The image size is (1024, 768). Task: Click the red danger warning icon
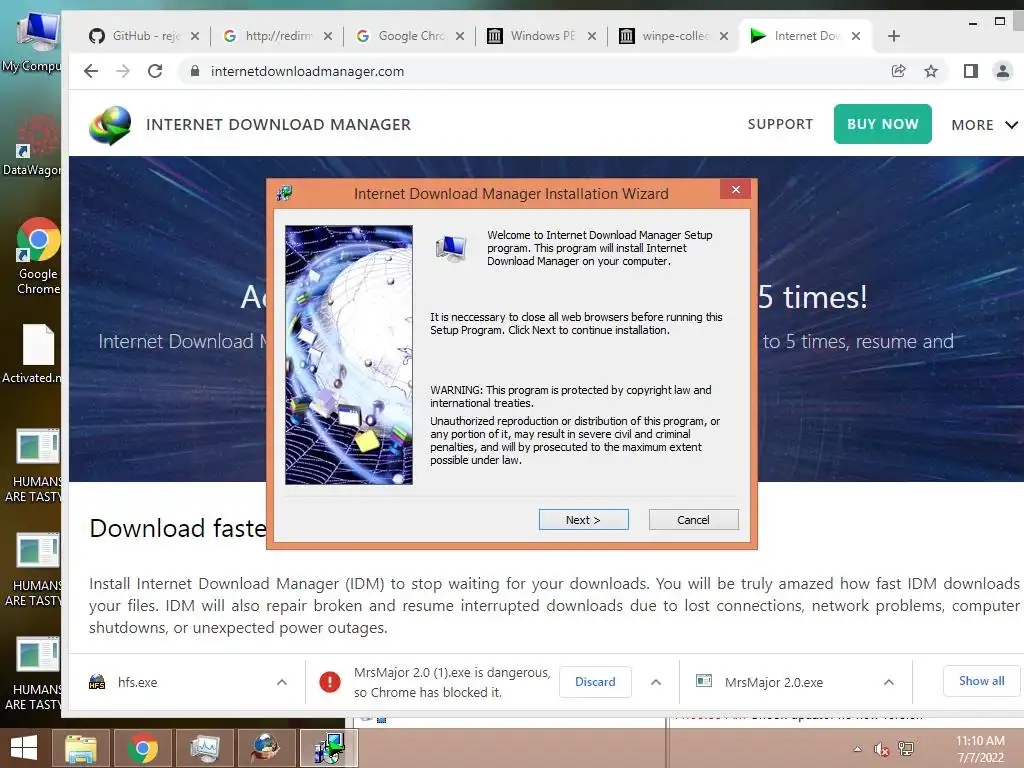pos(330,682)
